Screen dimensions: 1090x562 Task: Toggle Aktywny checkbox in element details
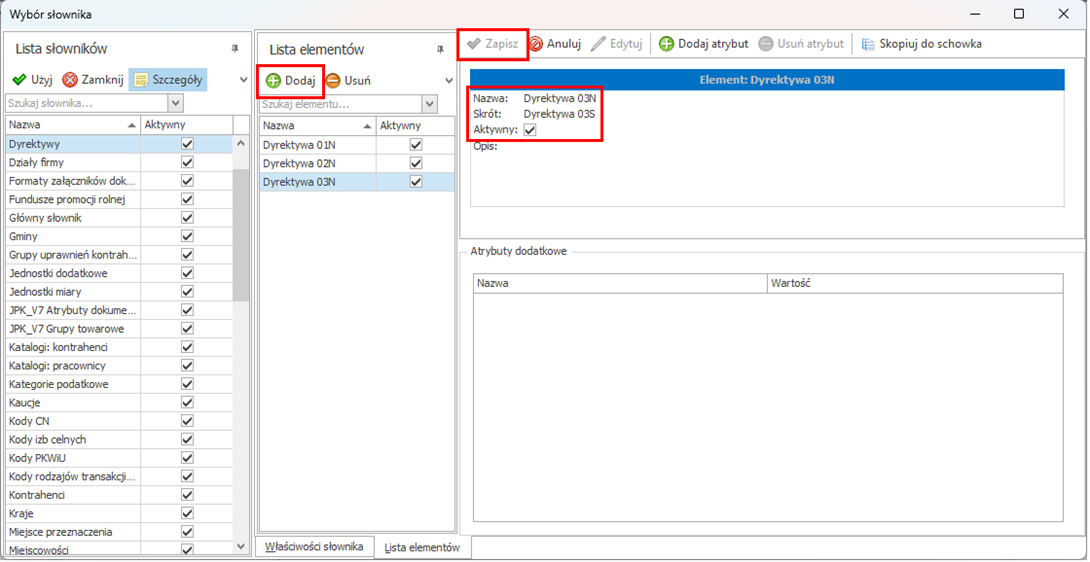point(530,130)
